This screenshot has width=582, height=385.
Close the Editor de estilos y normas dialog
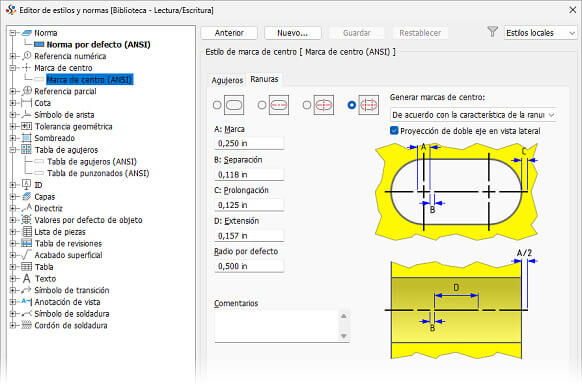tap(573, 10)
